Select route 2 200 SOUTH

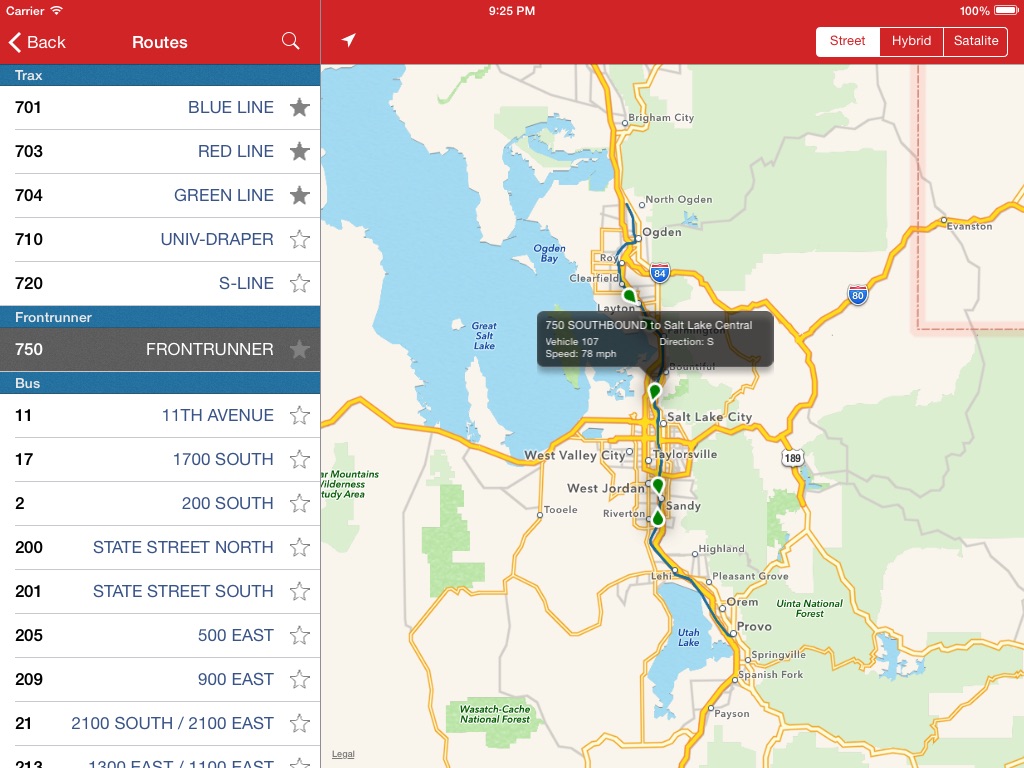tap(160, 504)
